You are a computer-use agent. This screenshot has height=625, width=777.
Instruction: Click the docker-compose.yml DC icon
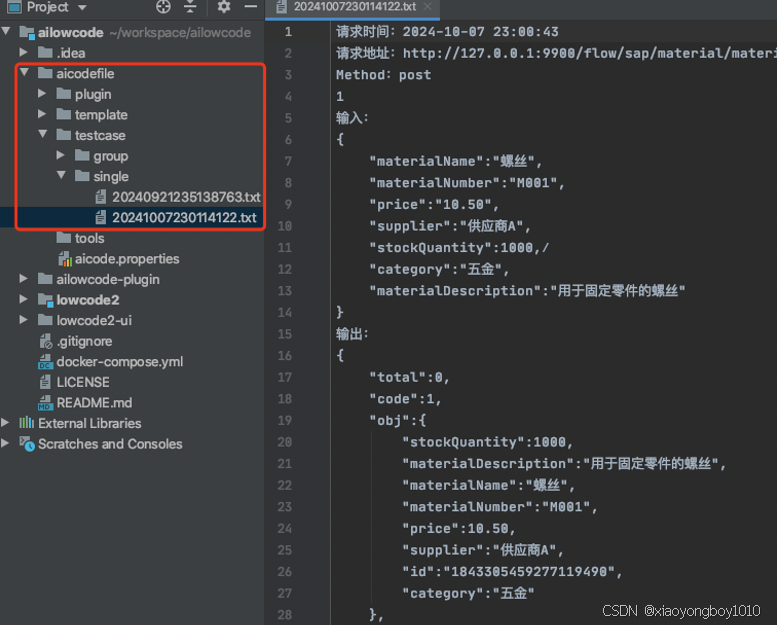[x=45, y=362]
